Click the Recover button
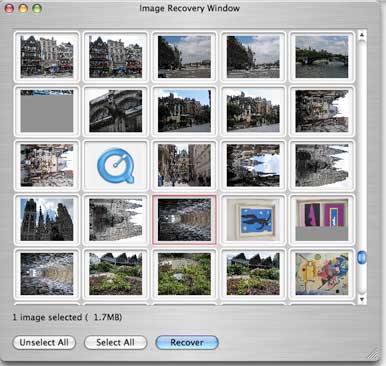 tap(187, 342)
